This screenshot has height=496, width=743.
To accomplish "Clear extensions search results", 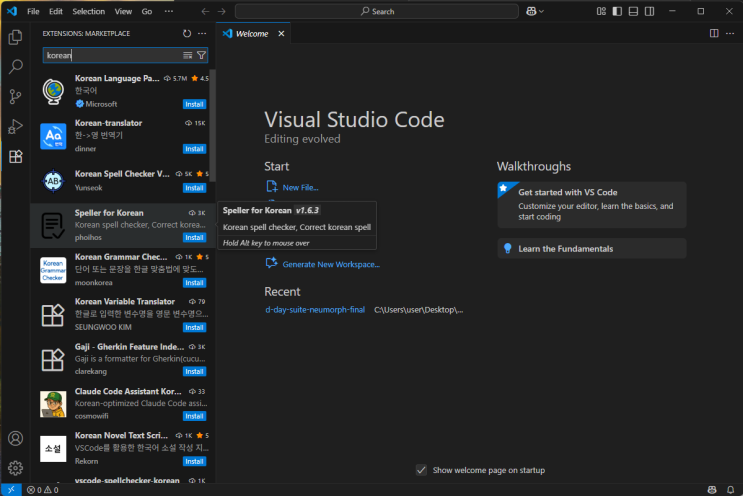I will coord(188,55).
